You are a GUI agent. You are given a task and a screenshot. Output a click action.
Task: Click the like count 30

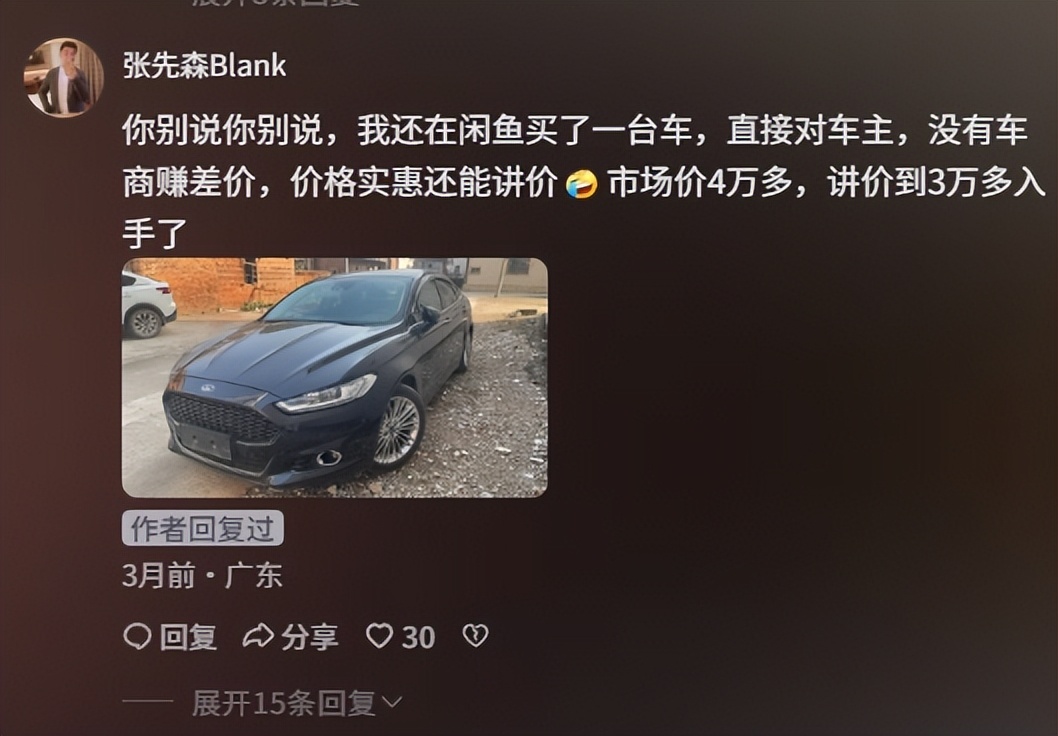point(418,638)
